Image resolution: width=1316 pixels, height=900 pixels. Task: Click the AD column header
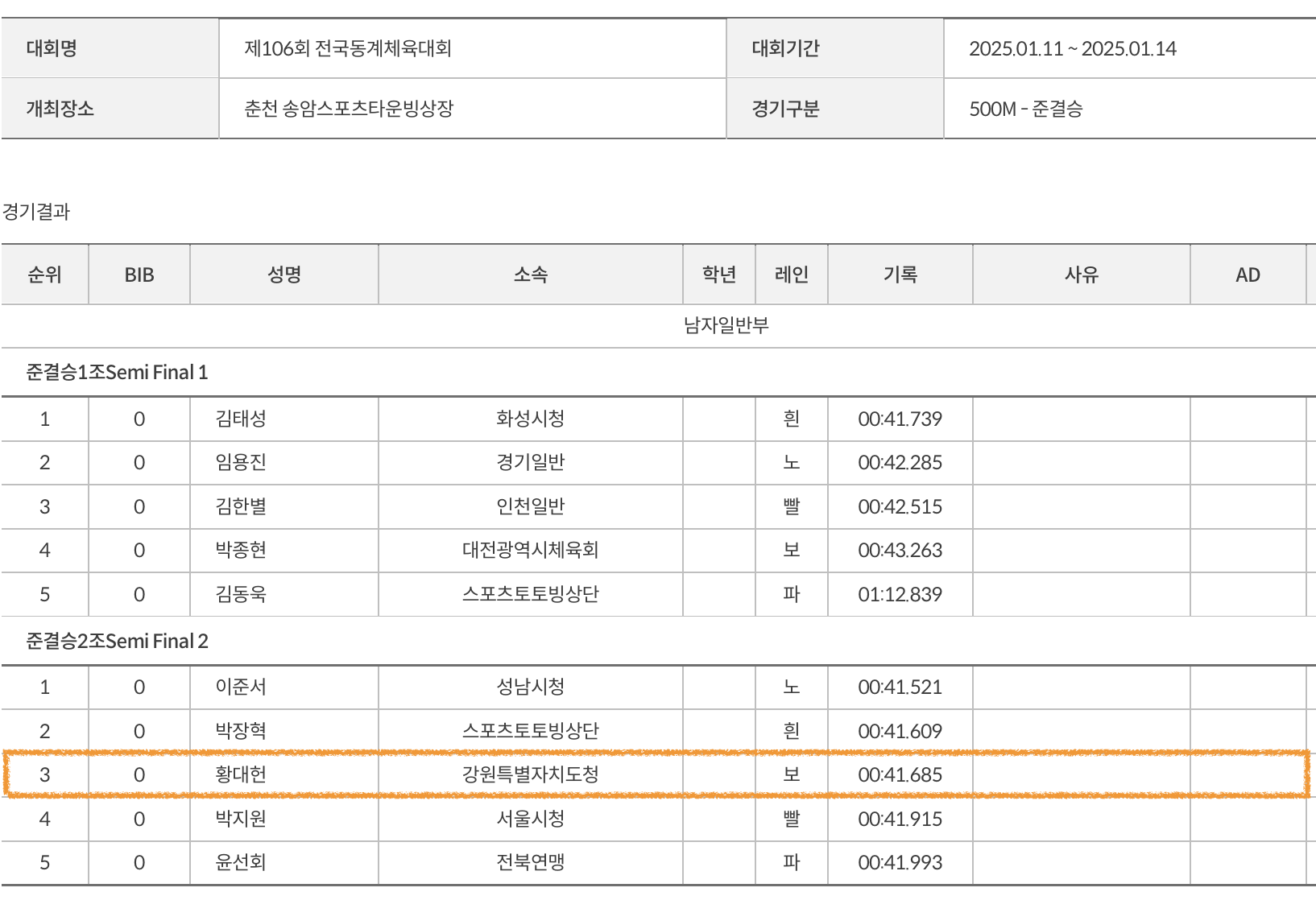click(1247, 275)
